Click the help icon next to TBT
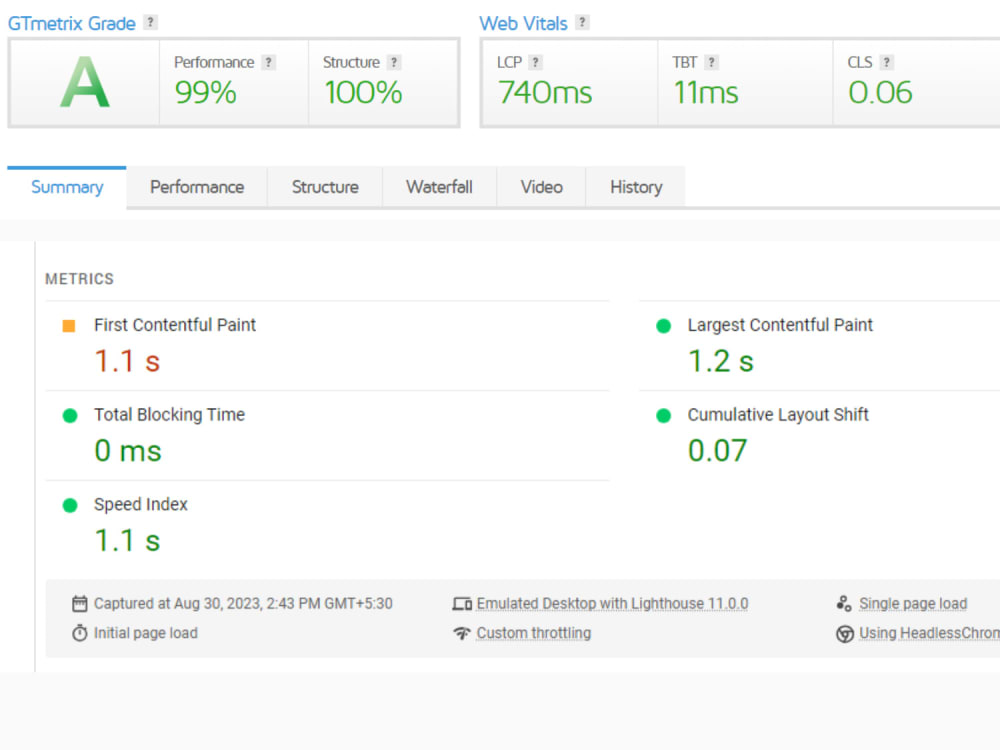Image resolution: width=1000 pixels, height=750 pixels. click(x=712, y=62)
